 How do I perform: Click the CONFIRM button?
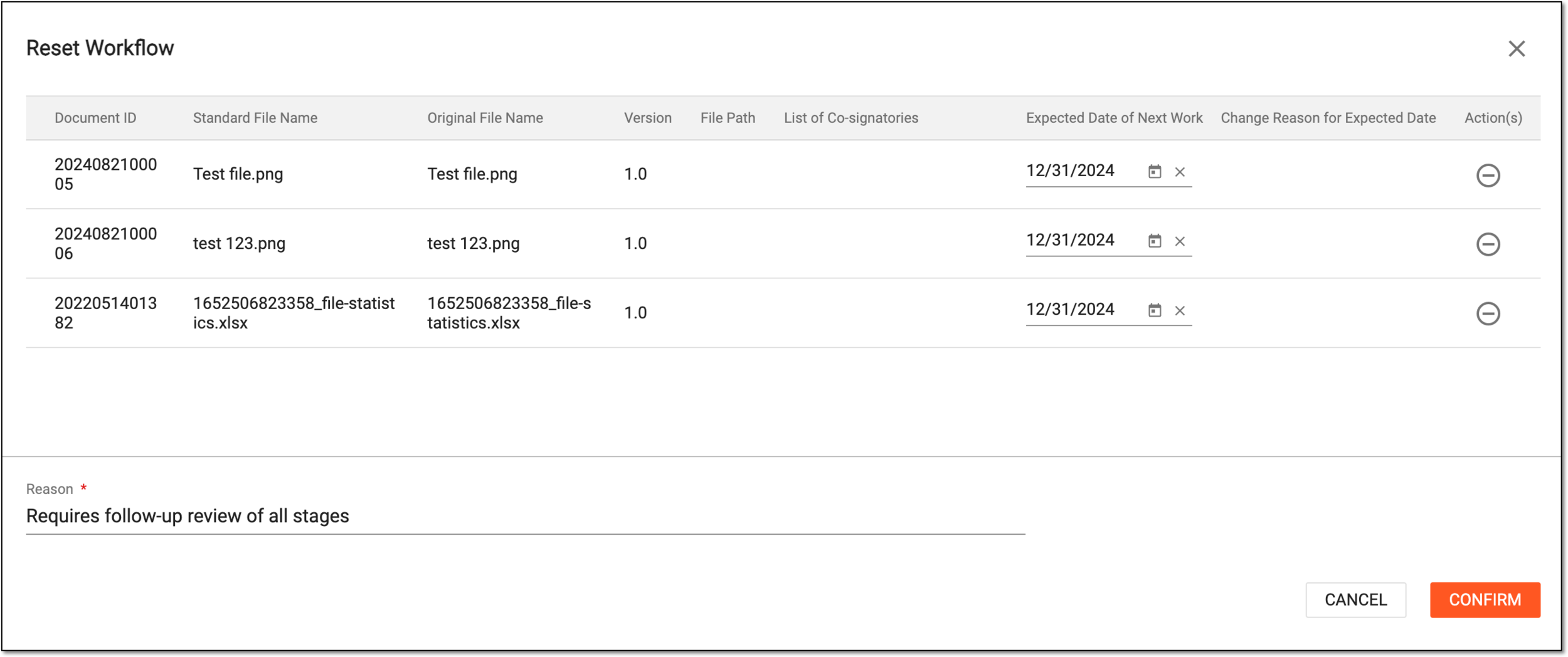click(1484, 599)
